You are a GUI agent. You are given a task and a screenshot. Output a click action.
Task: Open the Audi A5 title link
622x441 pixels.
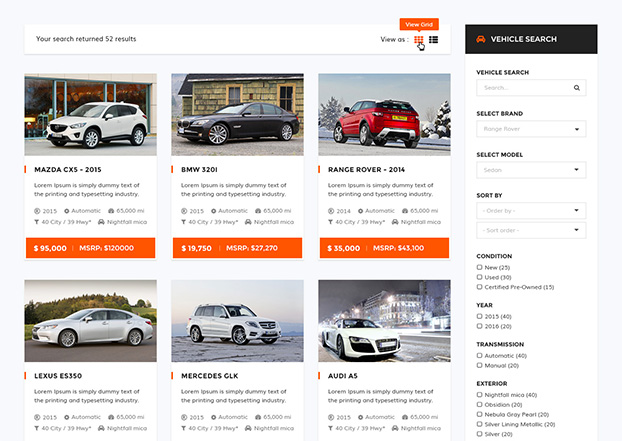(343, 376)
